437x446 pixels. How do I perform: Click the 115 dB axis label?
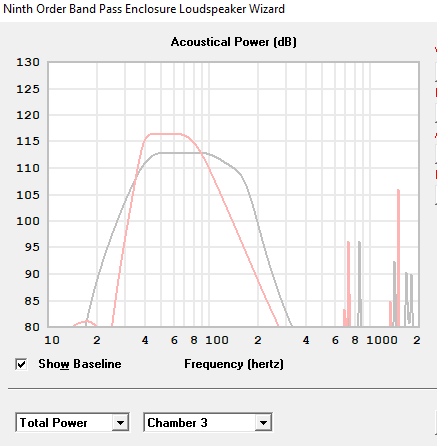click(28, 141)
